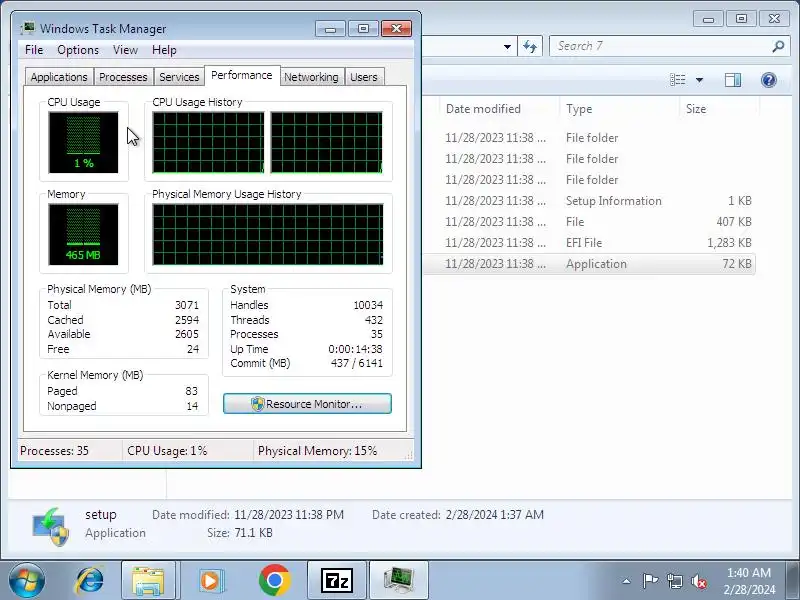Click the CPU Usage 1 % gauge

(x=83, y=142)
